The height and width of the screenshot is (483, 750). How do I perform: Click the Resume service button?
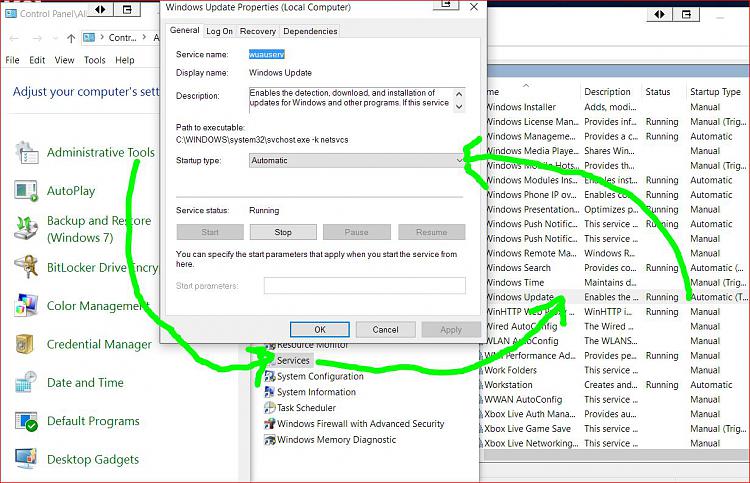tap(431, 232)
